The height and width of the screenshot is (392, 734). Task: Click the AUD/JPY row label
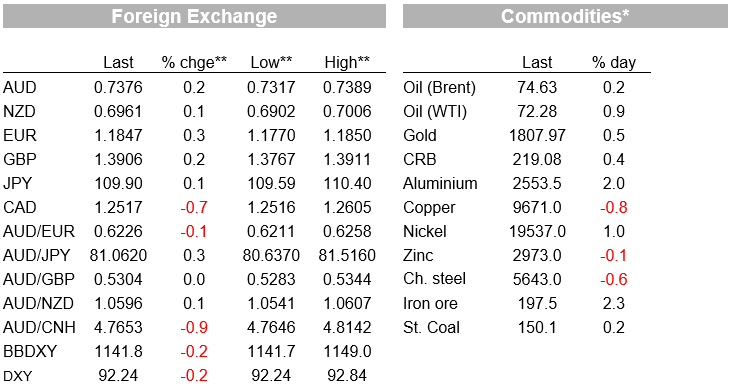(x=37, y=255)
